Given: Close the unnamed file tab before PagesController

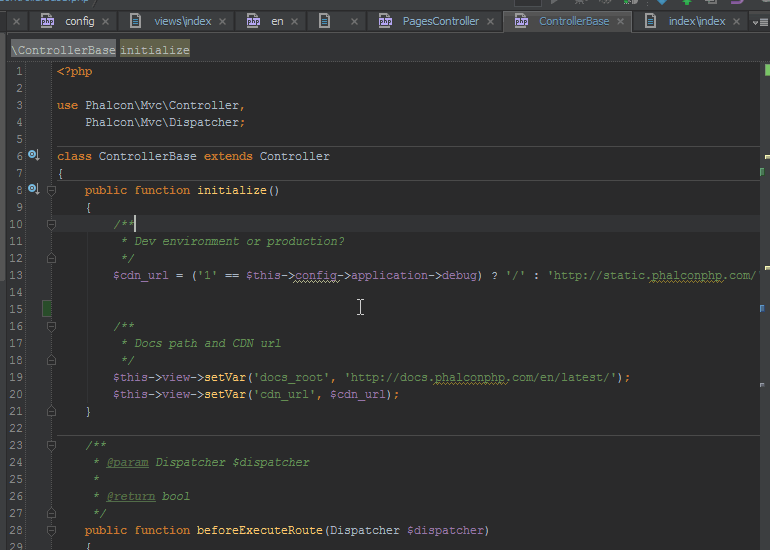Looking at the screenshot, I should point(354,22).
